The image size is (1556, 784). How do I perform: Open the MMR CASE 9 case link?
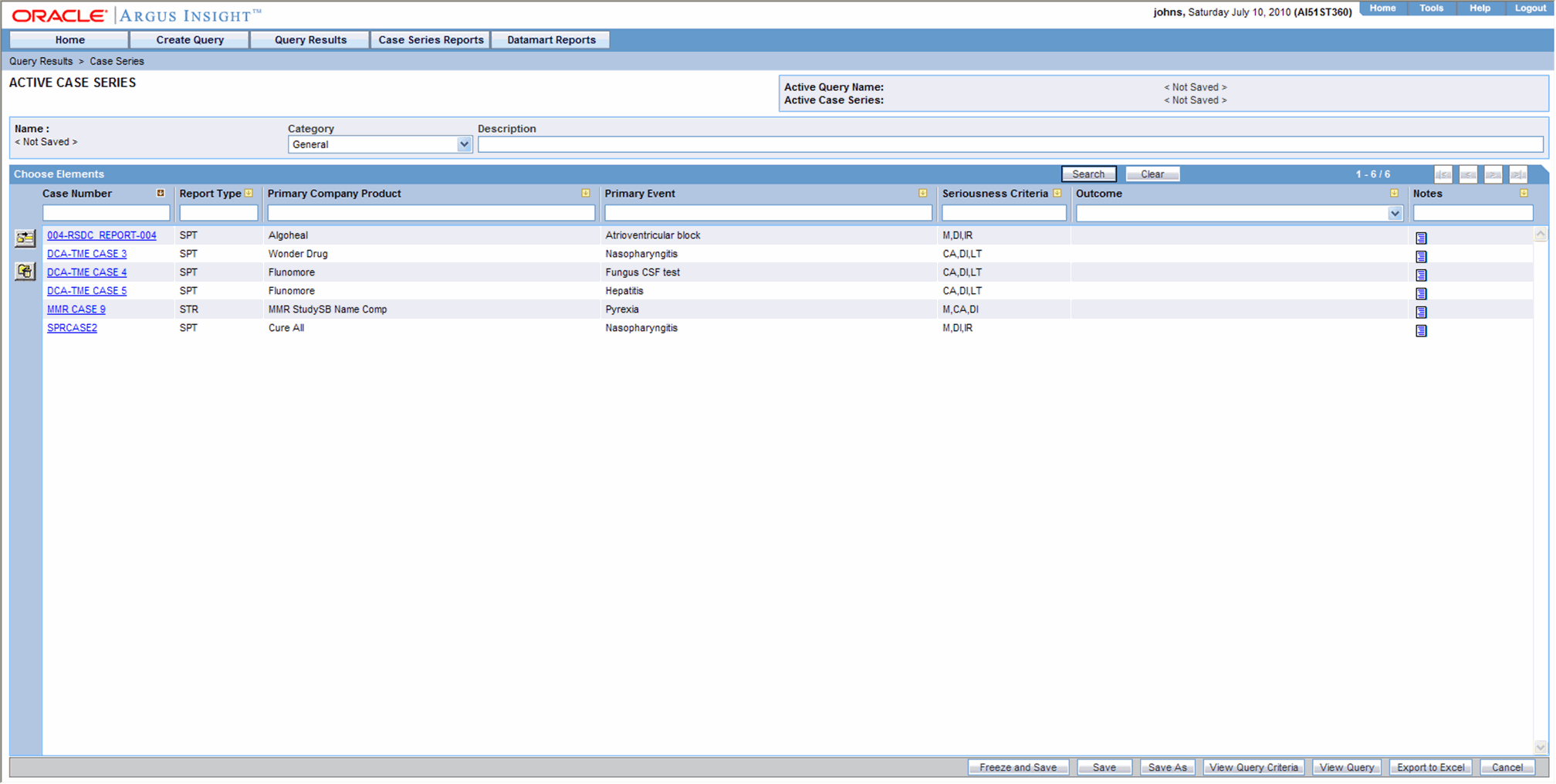click(76, 309)
